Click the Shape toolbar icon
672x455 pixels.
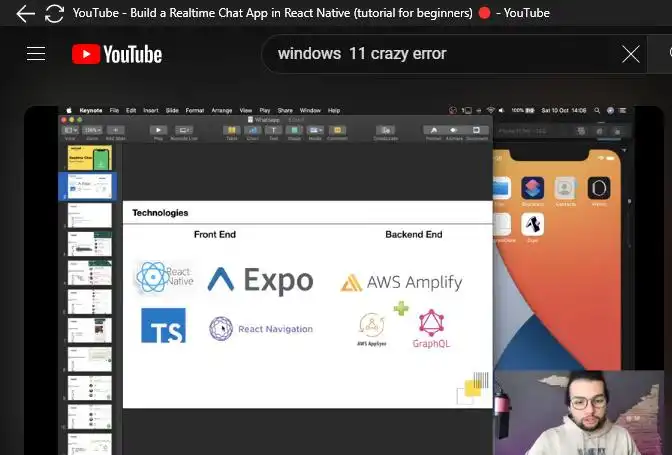[294, 130]
